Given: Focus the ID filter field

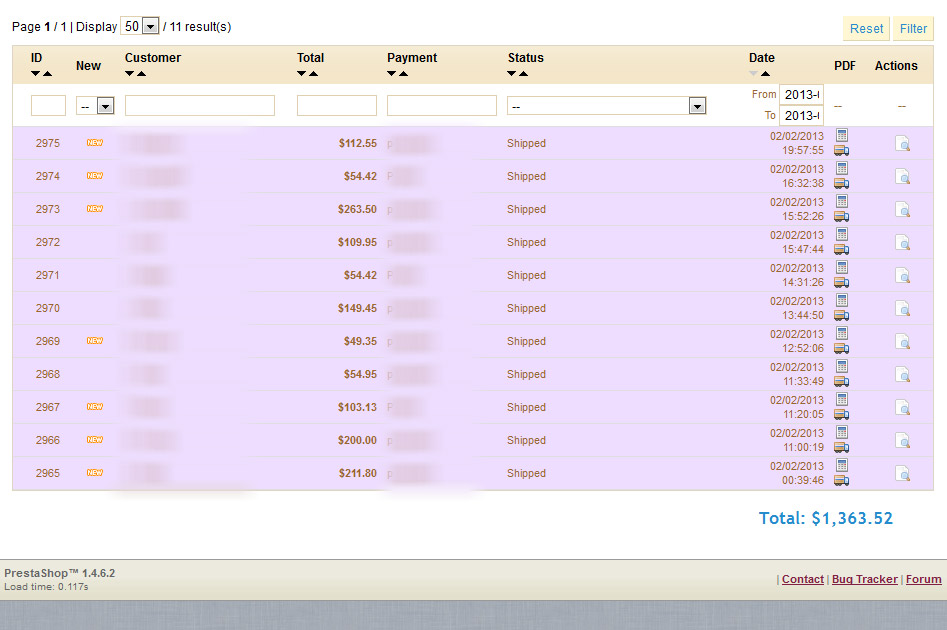Looking at the screenshot, I should [x=48, y=105].
